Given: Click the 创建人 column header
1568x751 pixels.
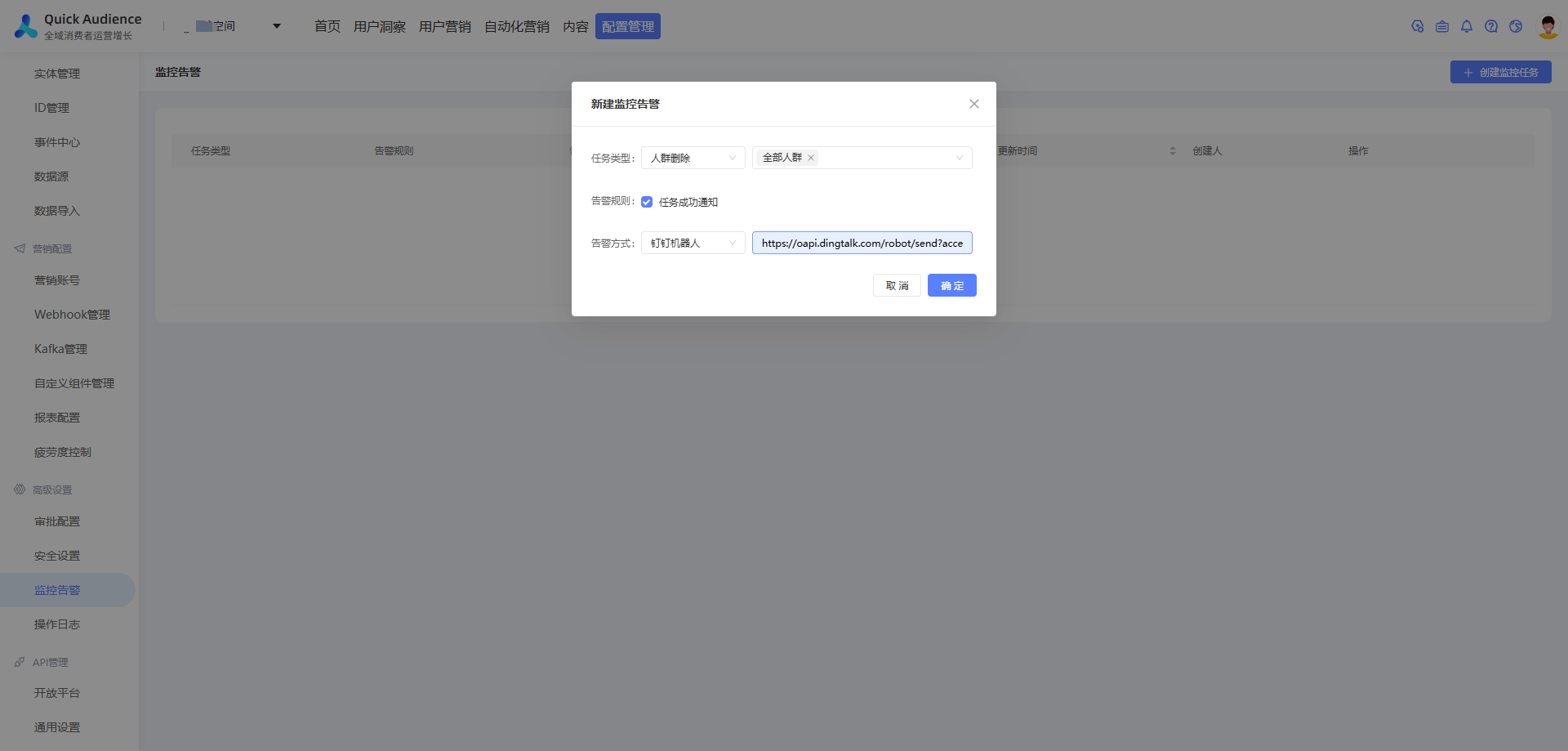Looking at the screenshot, I should (x=1207, y=151).
